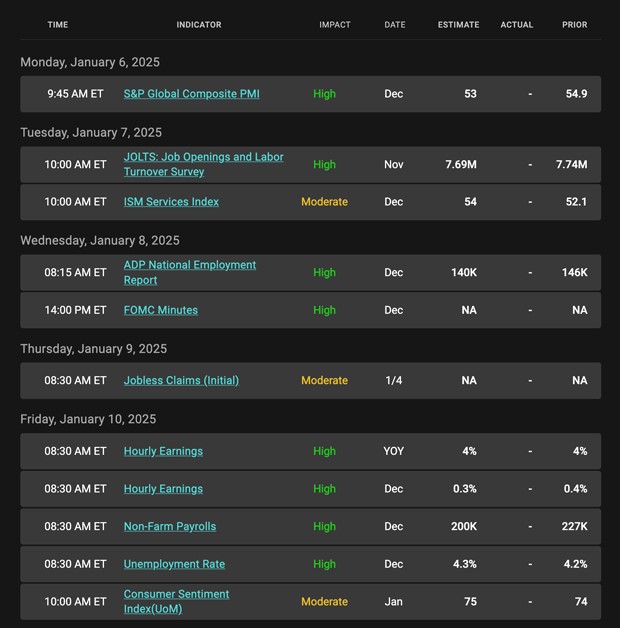Click Hourly Earnings link with 0.3% estimate

[163, 489]
